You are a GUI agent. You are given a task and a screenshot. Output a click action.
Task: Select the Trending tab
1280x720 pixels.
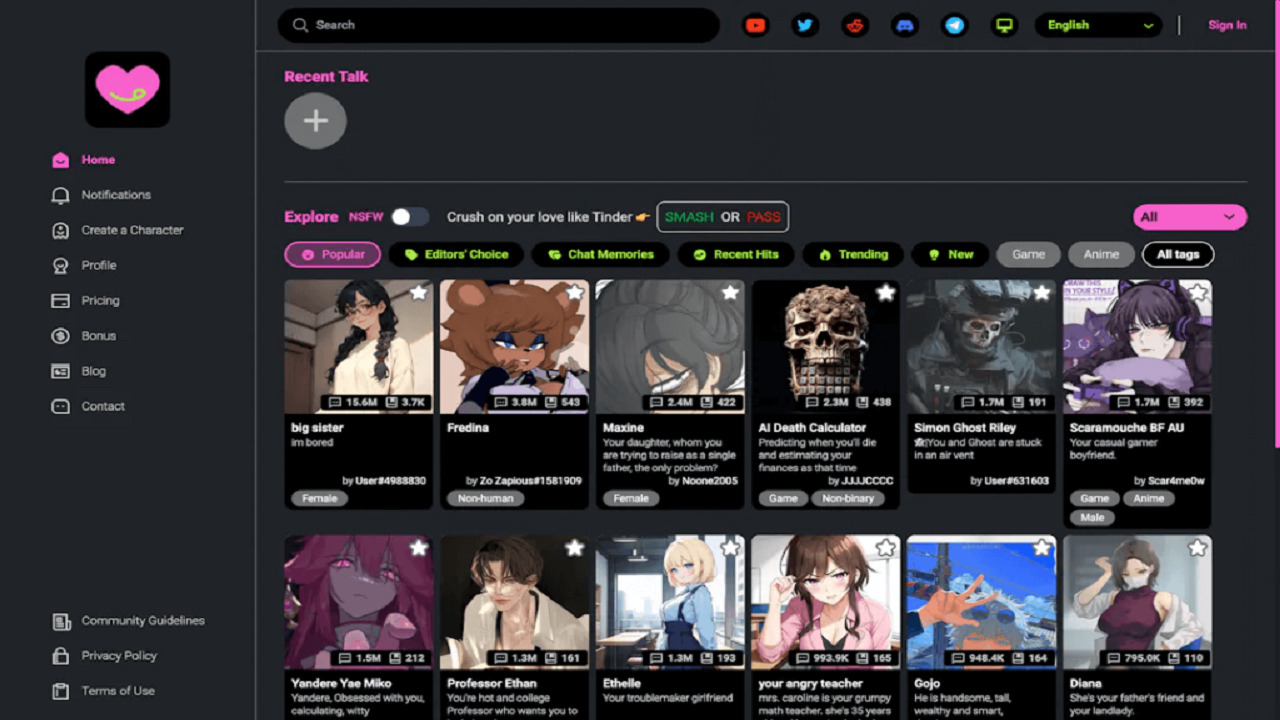pos(853,254)
